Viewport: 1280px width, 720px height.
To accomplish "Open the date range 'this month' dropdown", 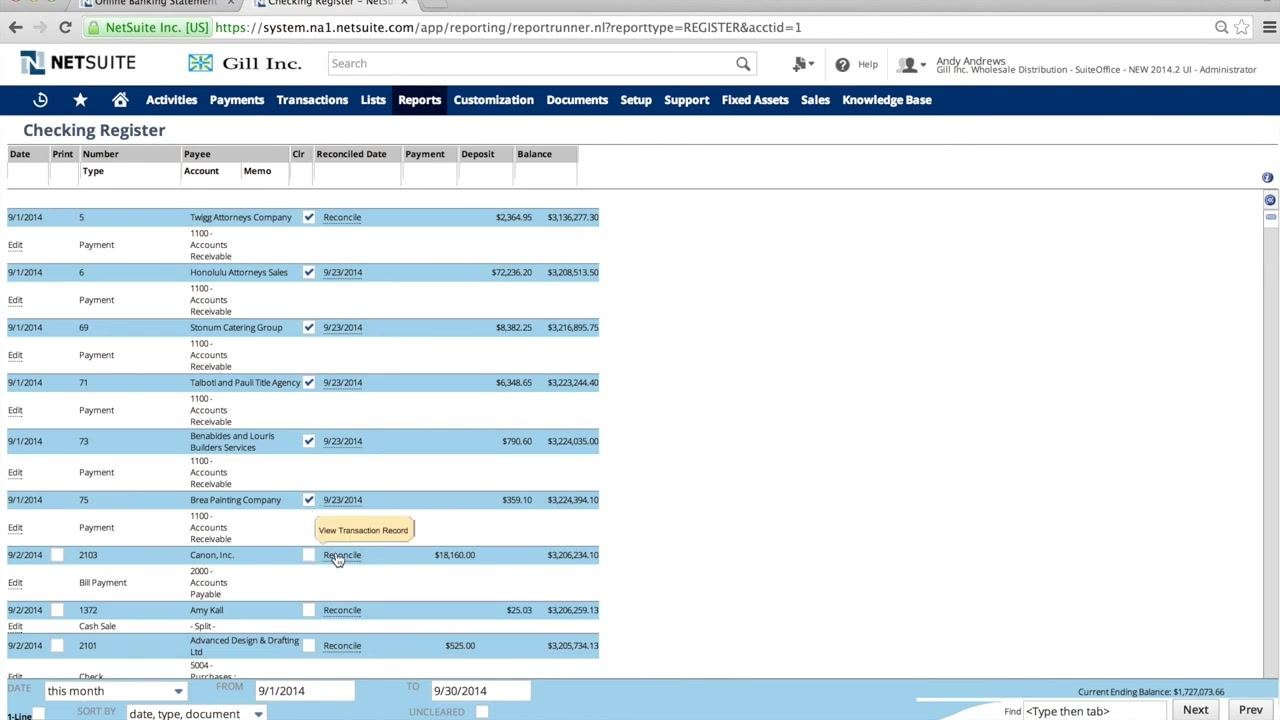I will [x=116, y=691].
